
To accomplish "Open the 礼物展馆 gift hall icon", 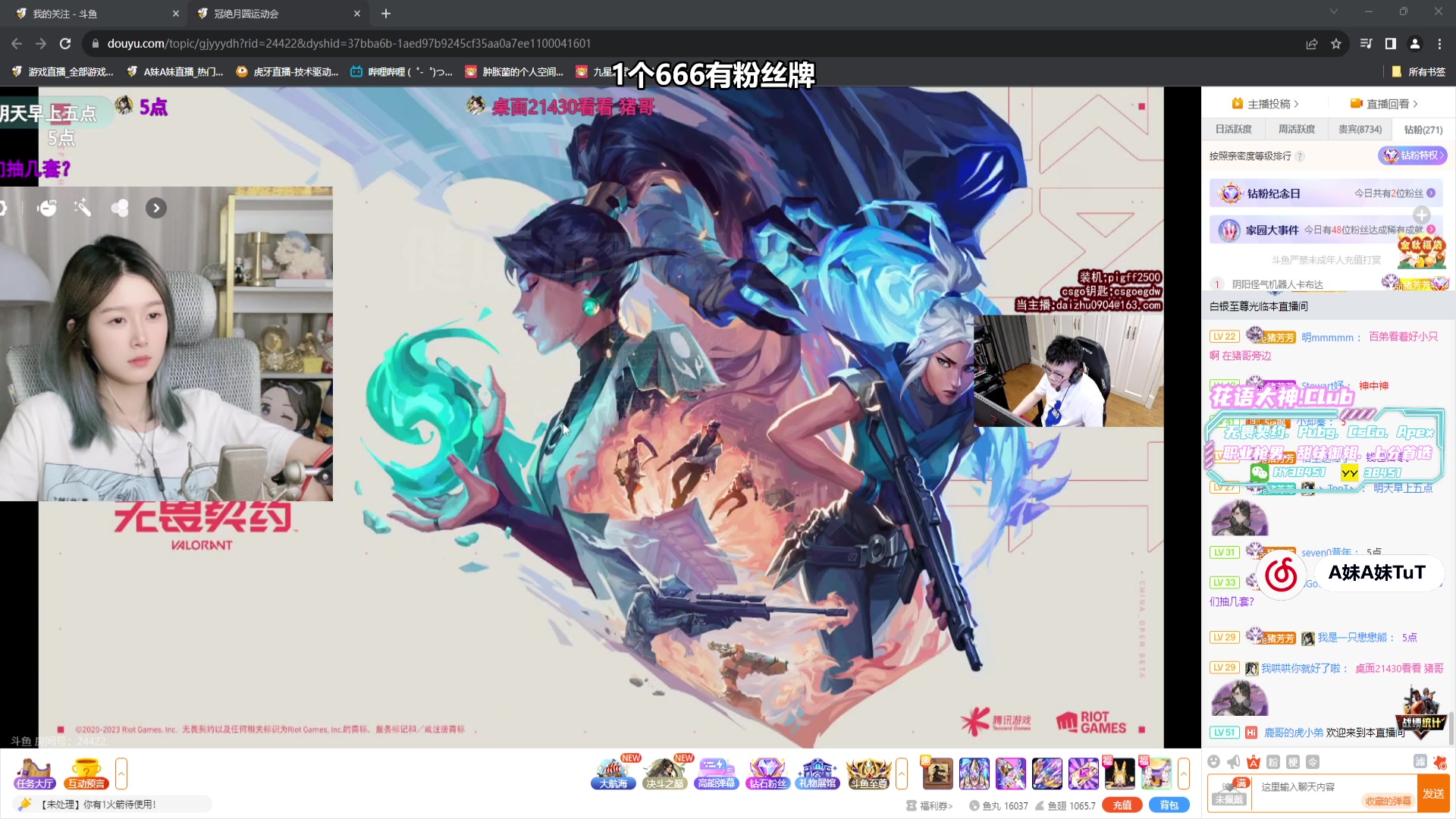I will 817,773.
